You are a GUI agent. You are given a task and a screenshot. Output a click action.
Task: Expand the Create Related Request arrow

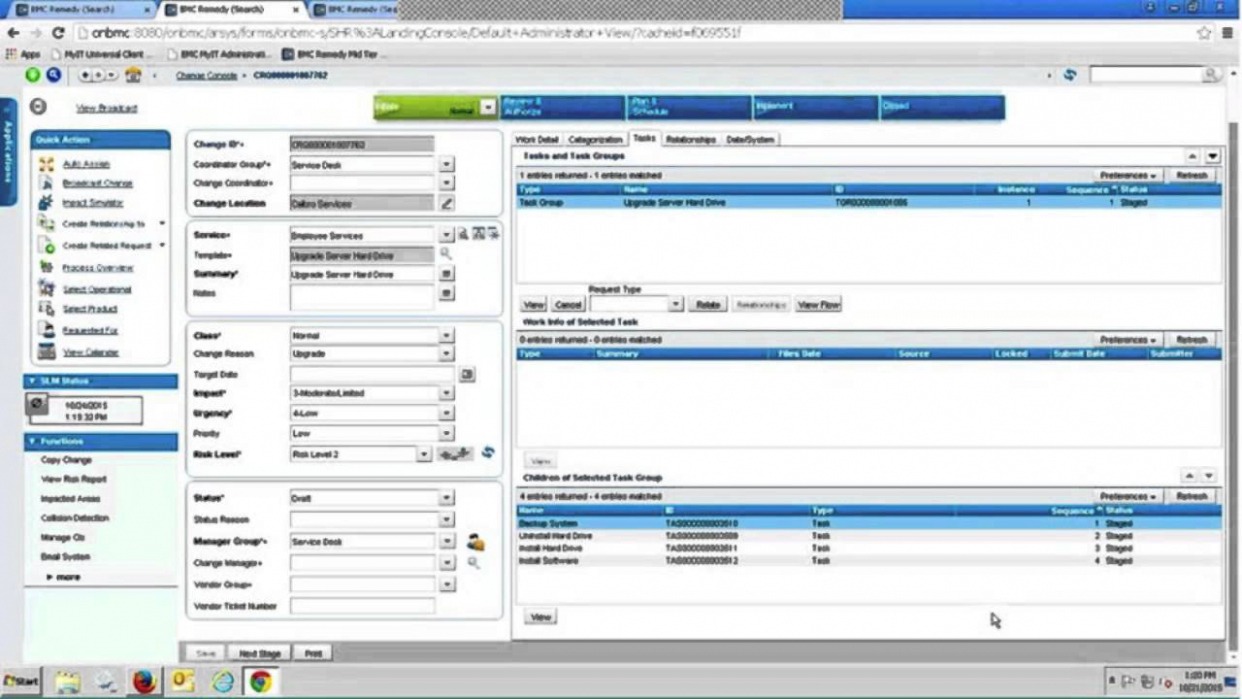[x=162, y=245]
